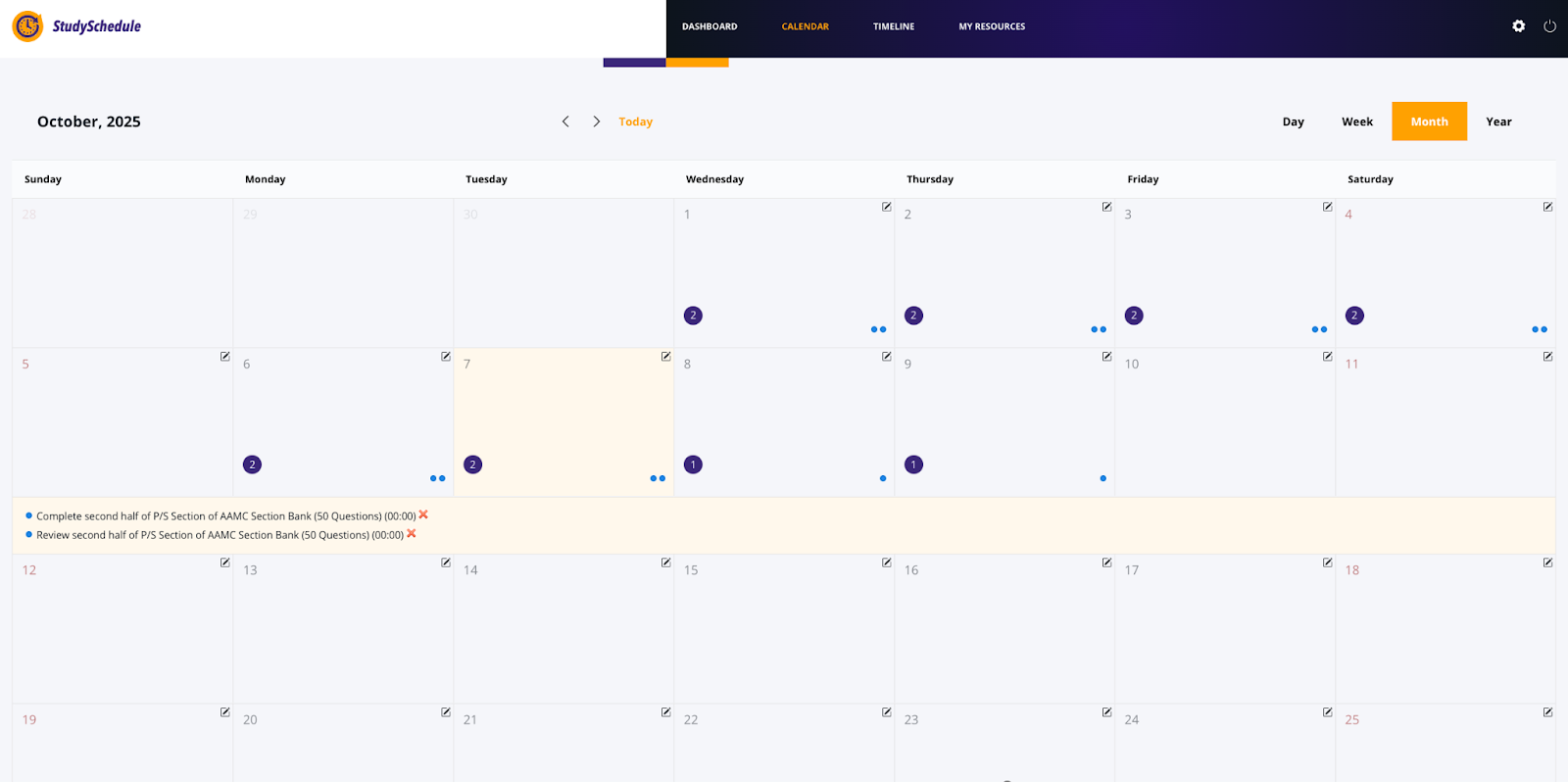Switch to Year view
The image size is (1568, 782).
(1497, 122)
